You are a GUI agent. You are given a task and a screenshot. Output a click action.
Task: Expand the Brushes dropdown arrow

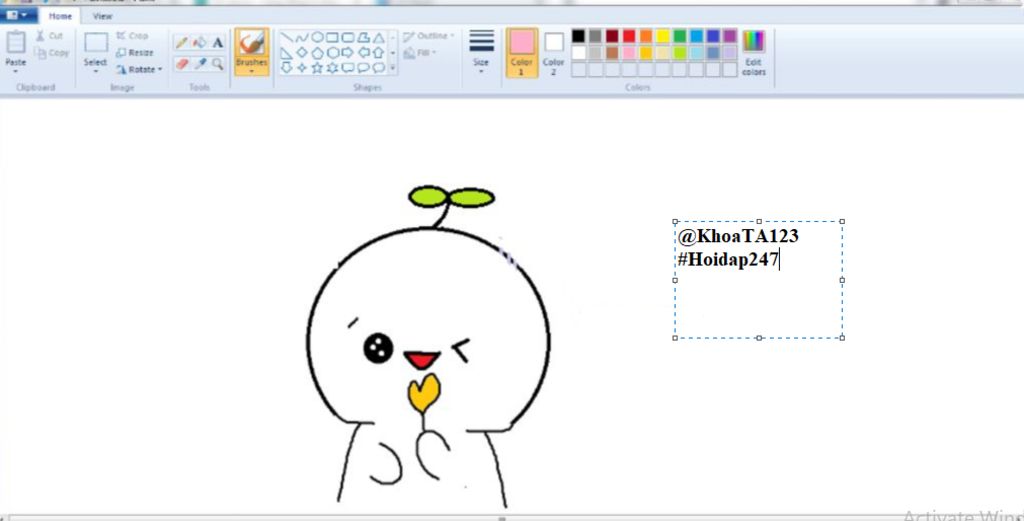point(251,71)
